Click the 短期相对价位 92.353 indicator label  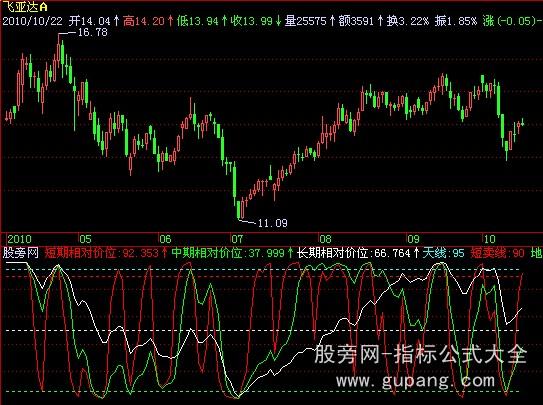(102, 253)
